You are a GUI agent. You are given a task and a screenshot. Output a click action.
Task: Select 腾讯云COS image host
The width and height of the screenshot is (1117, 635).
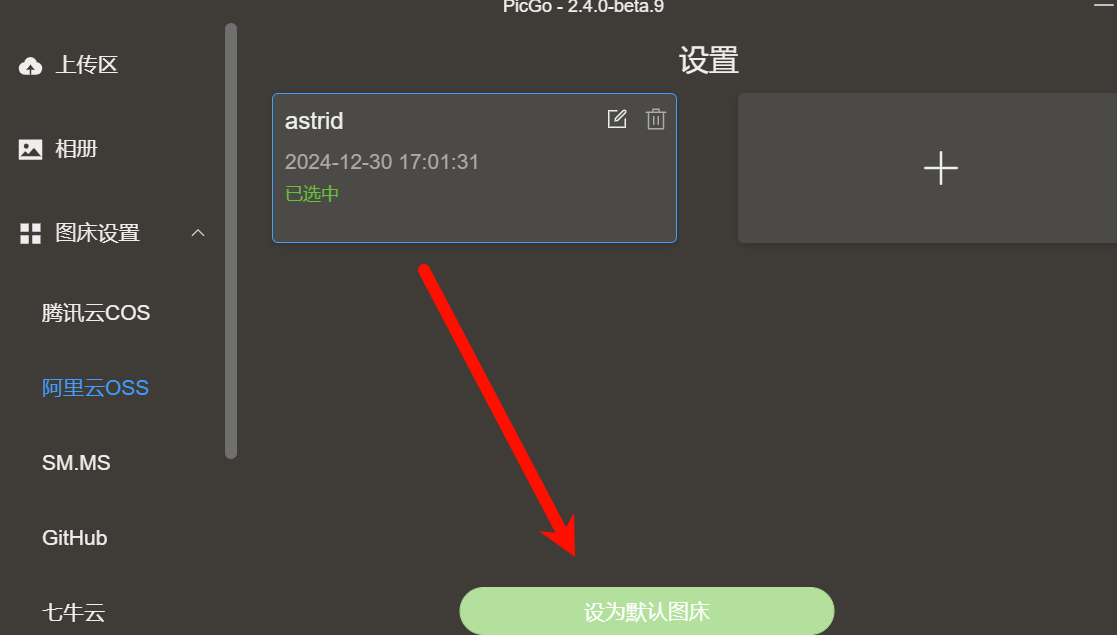[x=95, y=313]
